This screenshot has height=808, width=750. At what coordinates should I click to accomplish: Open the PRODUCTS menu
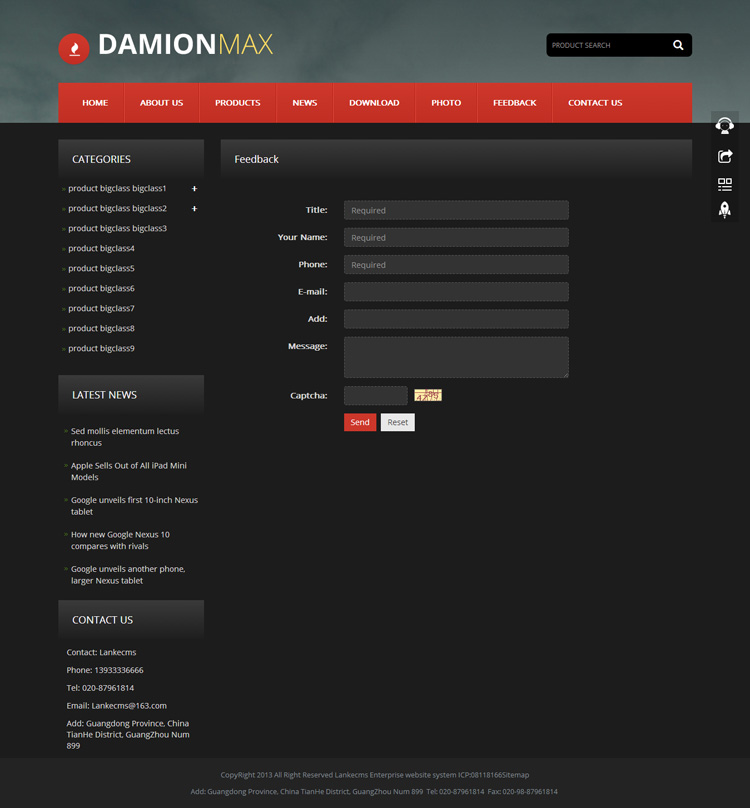coord(238,103)
